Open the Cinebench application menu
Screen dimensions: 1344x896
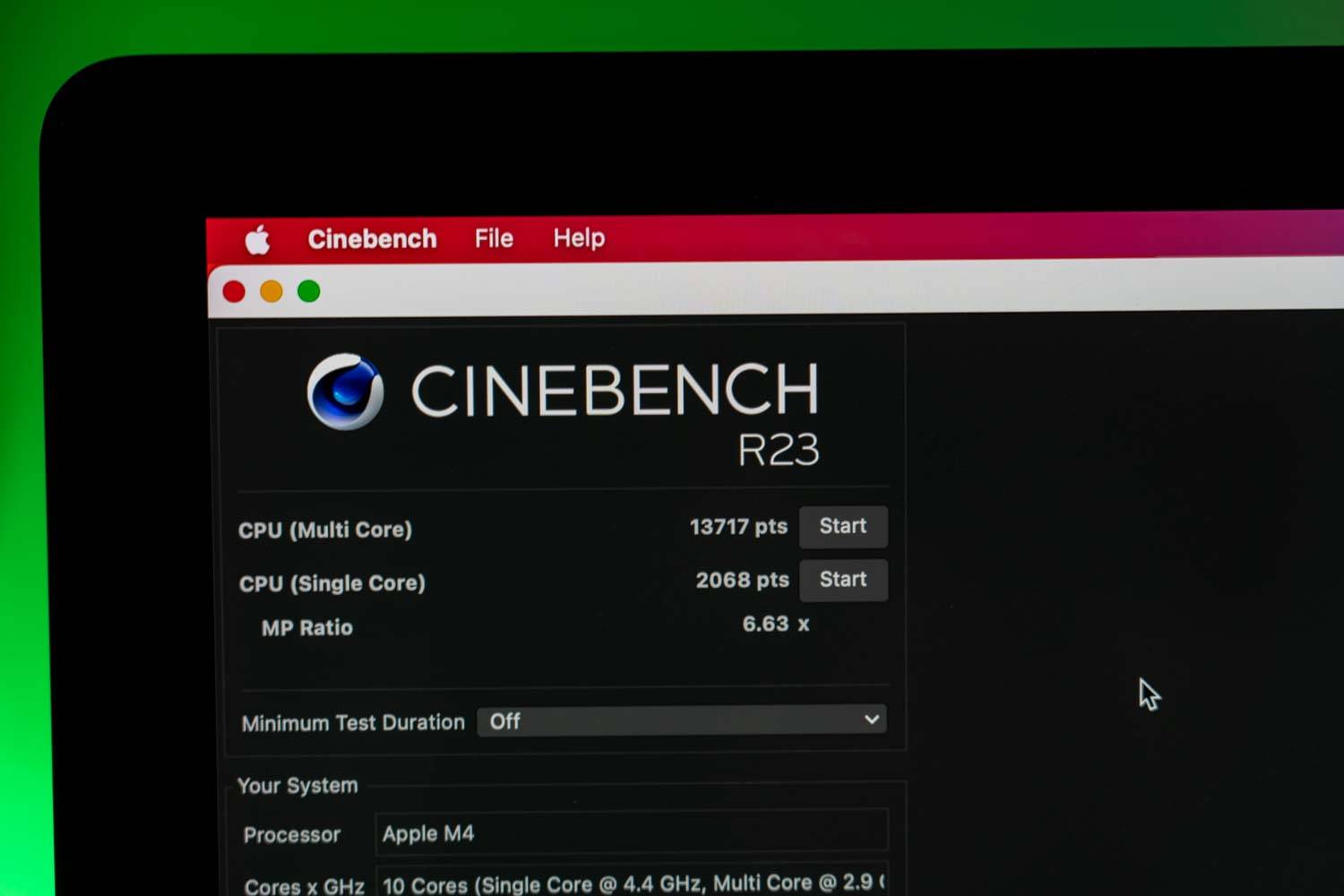(x=372, y=239)
